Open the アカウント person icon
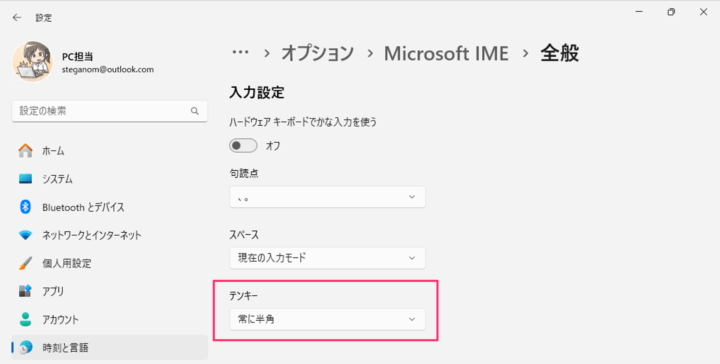The width and height of the screenshot is (720, 364). (x=25, y=319)
